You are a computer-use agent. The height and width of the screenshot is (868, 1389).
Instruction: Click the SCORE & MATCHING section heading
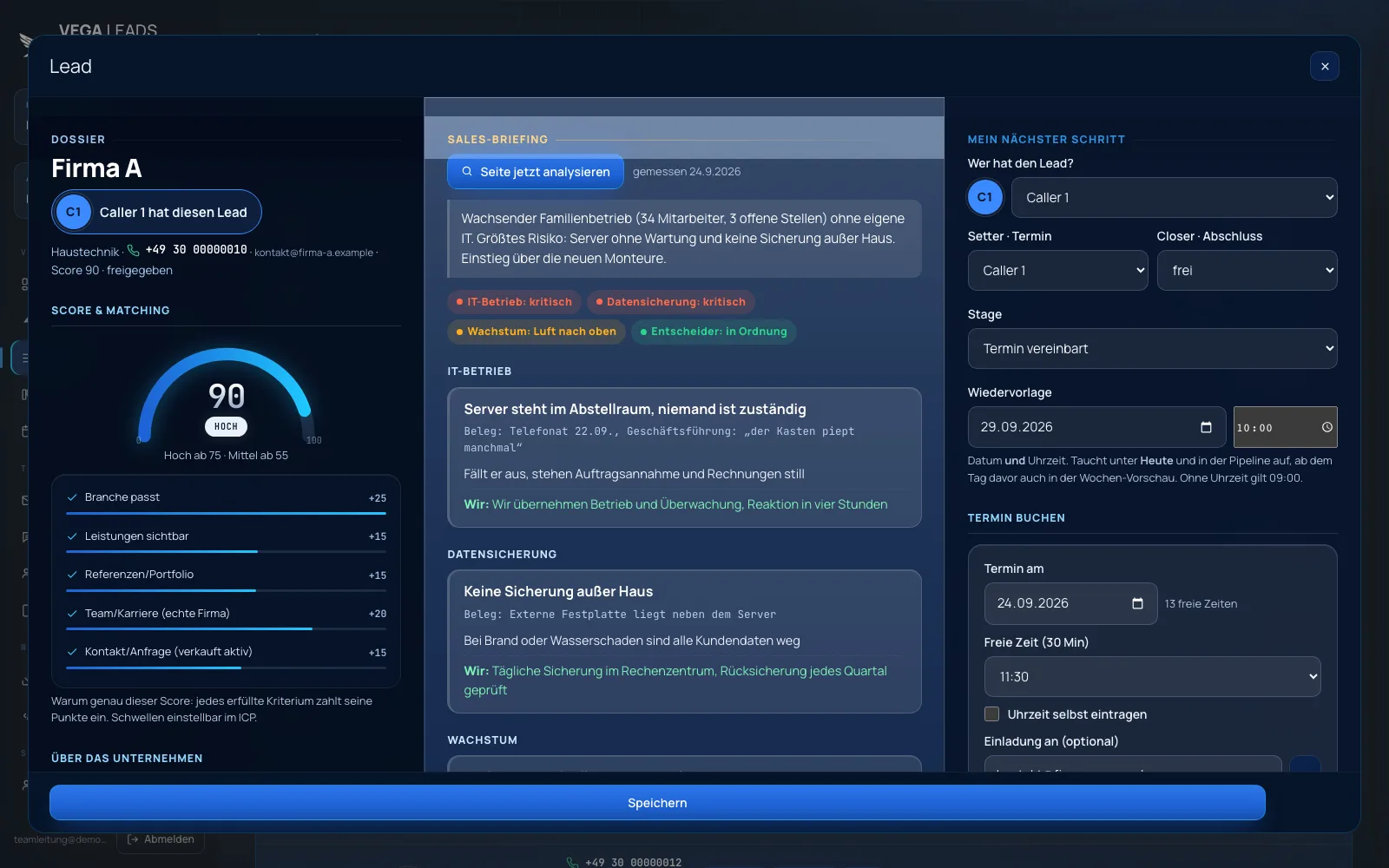(110, 310)
